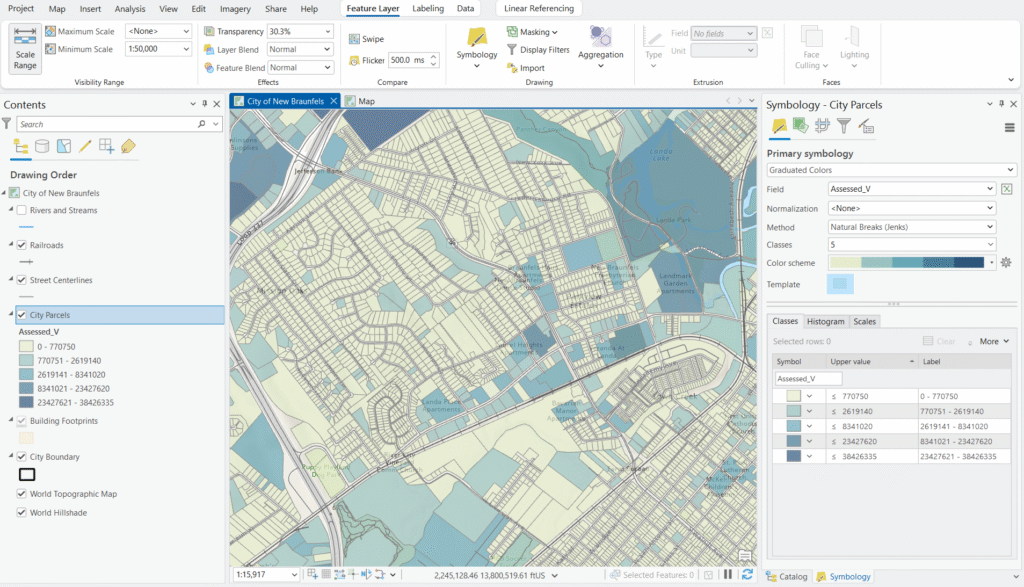This screenshot has width=1024, height=587.
Task: Click the Swipe tool icon
Action: pyautogui.click(x=355, y=39)
